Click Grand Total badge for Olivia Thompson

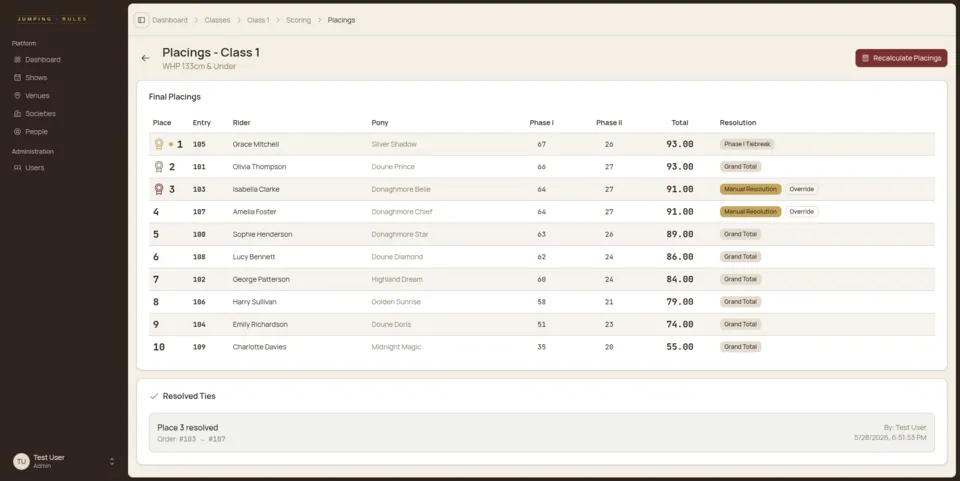[x=740, y=166]
